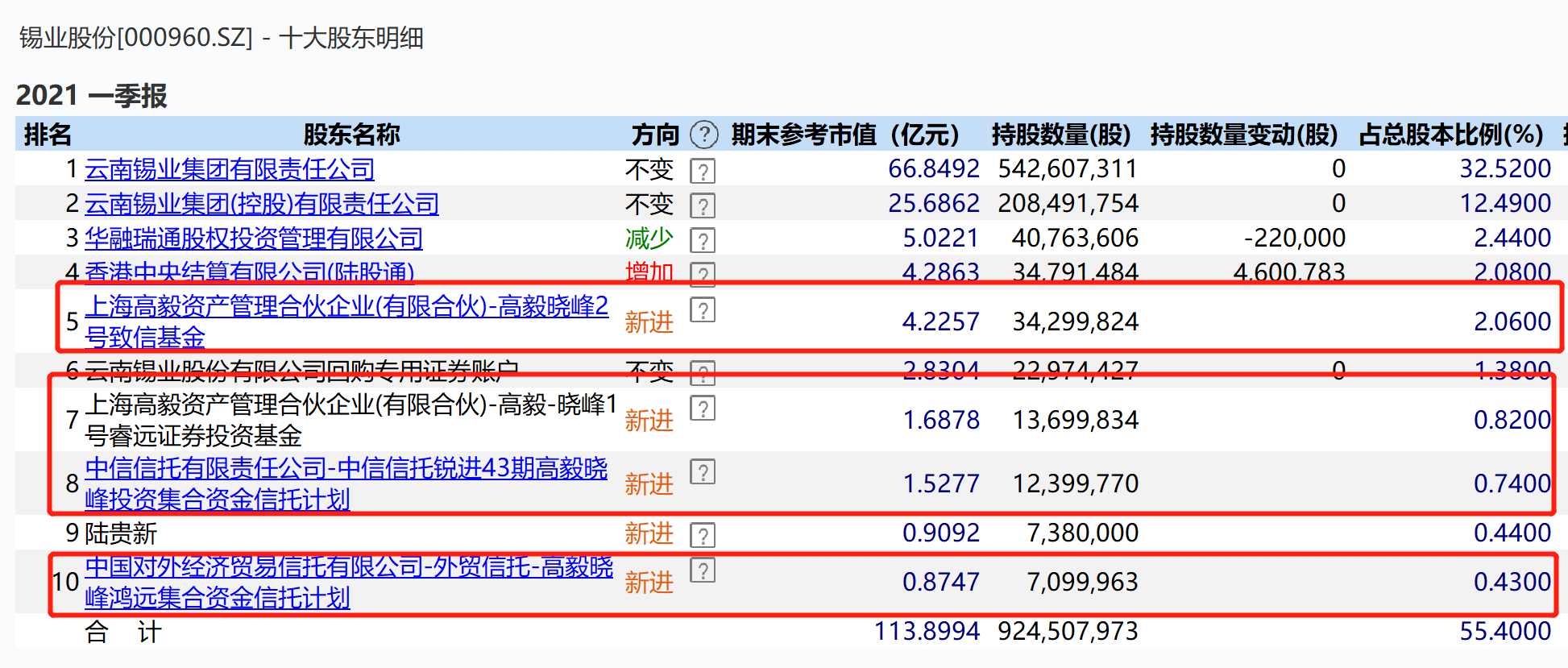This screenshot has width=1568, height=668.
Task: Click the total market value 113.8994
Action: tap(927, 632)
